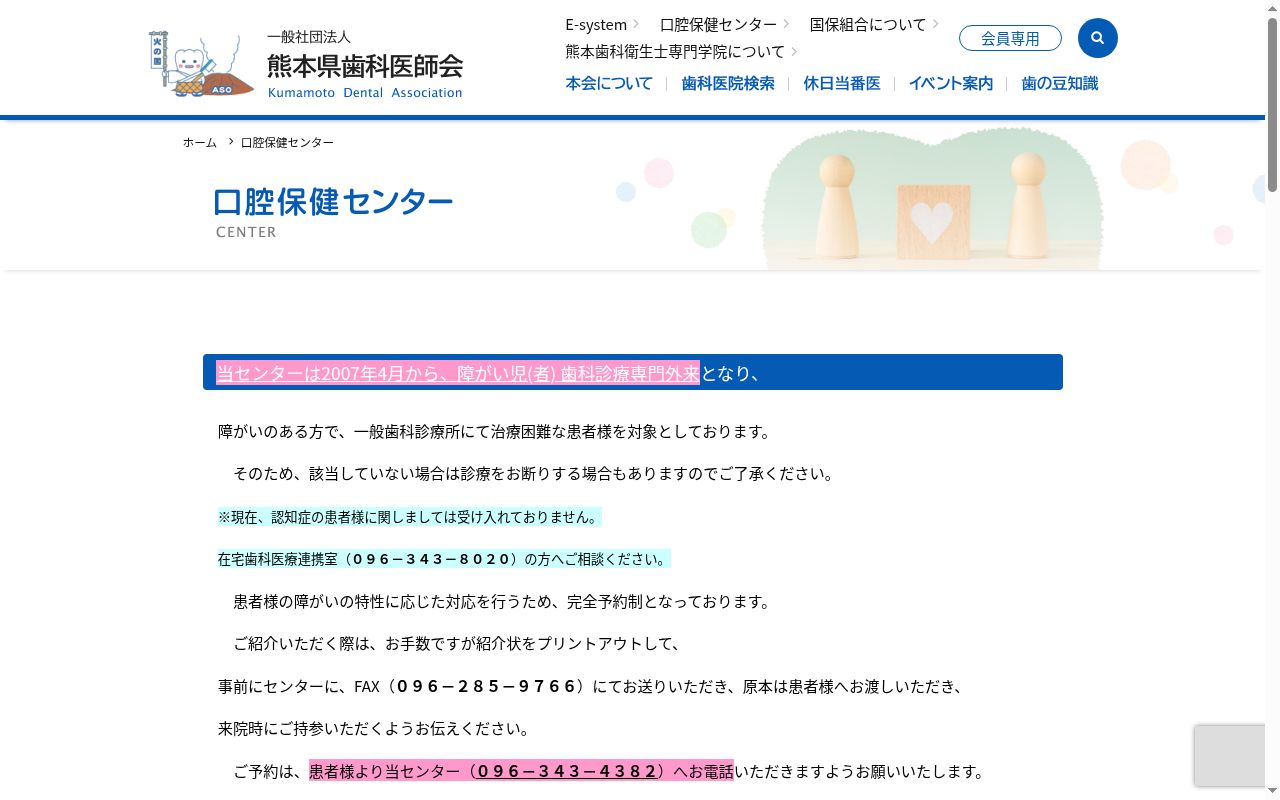Go to ホーム in the breadcrumb
The image size is (1280, 800).
[x=200, y=142]
